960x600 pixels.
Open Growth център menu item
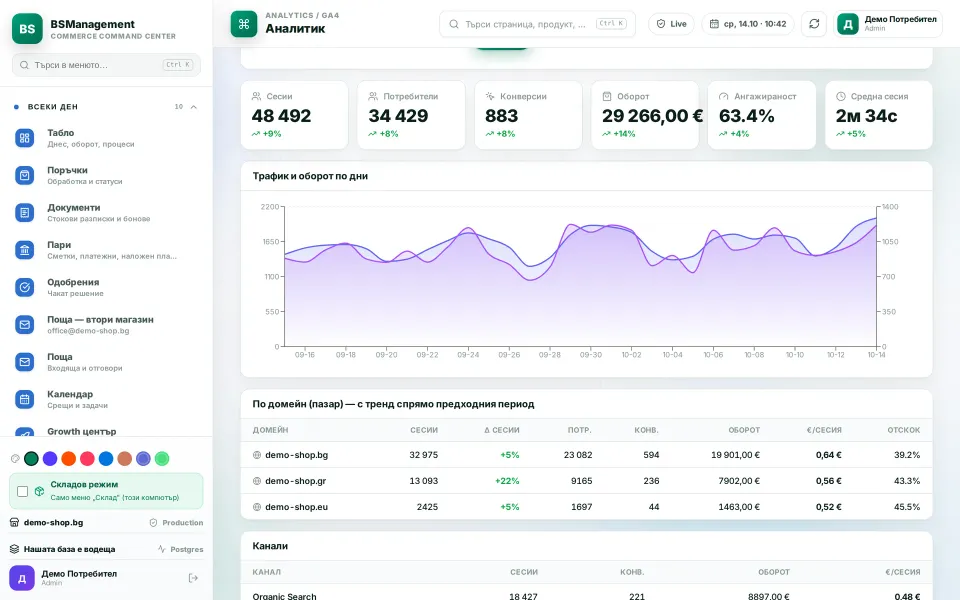107,431
